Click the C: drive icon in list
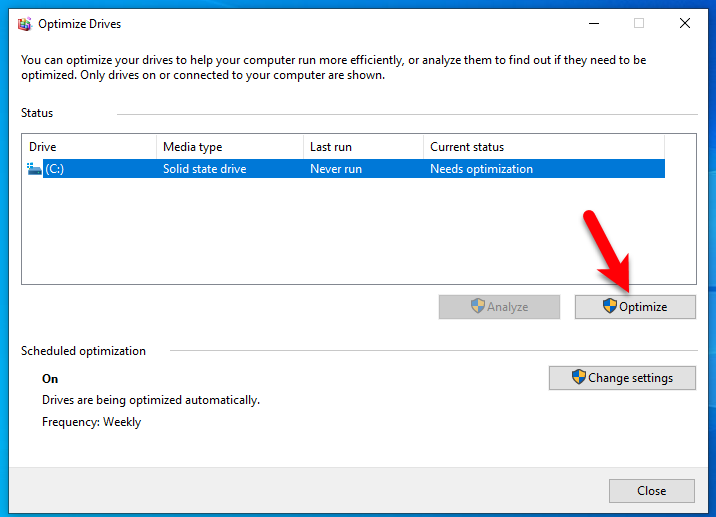The height and width of the screenshot is (517, 716). [x=34, y=169]
